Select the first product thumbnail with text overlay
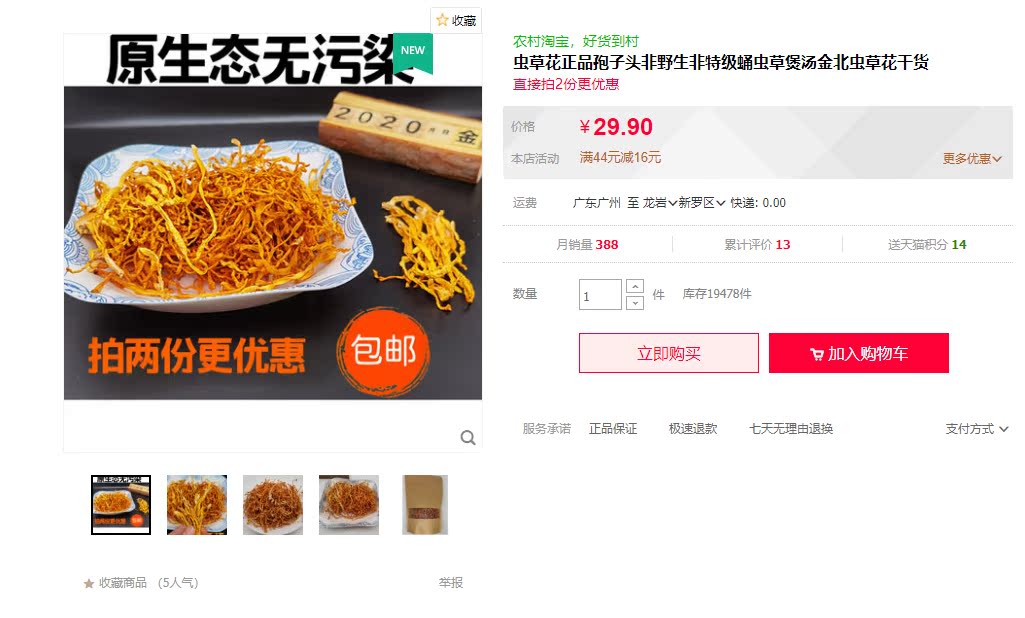 pos(121,505)
